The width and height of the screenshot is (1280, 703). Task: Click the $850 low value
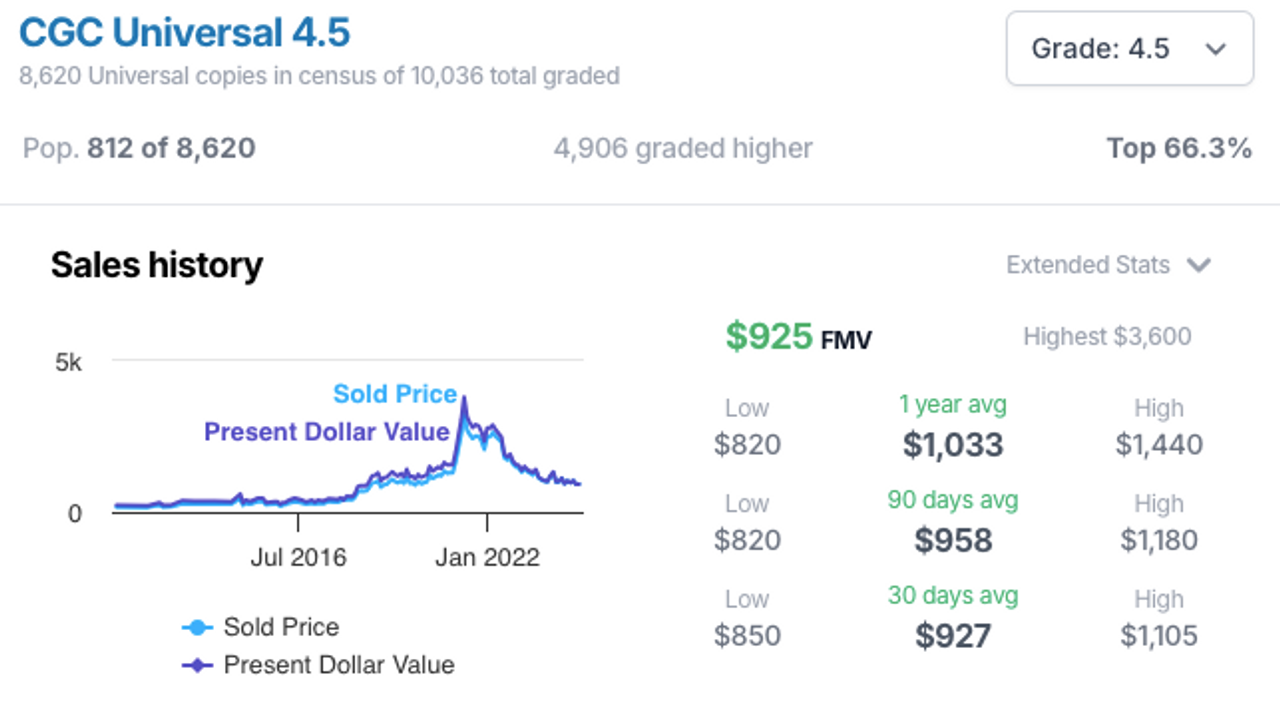click(x=747, y=636)
